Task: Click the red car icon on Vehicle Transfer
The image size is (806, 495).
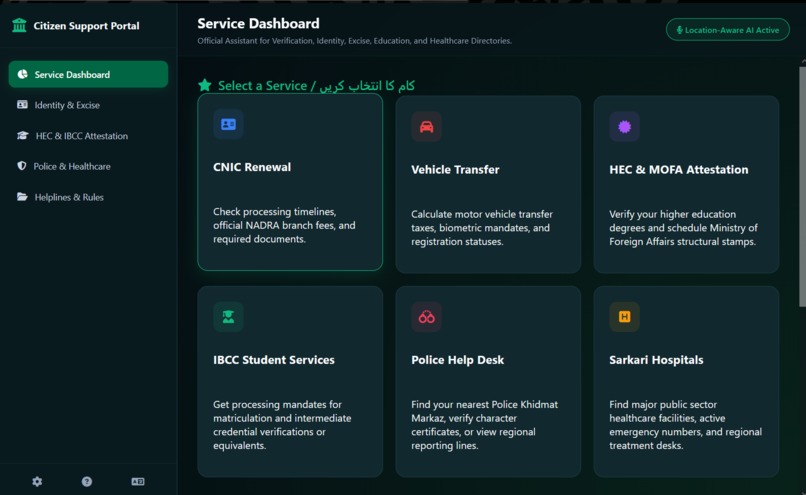Action: (x=426, y=127)
